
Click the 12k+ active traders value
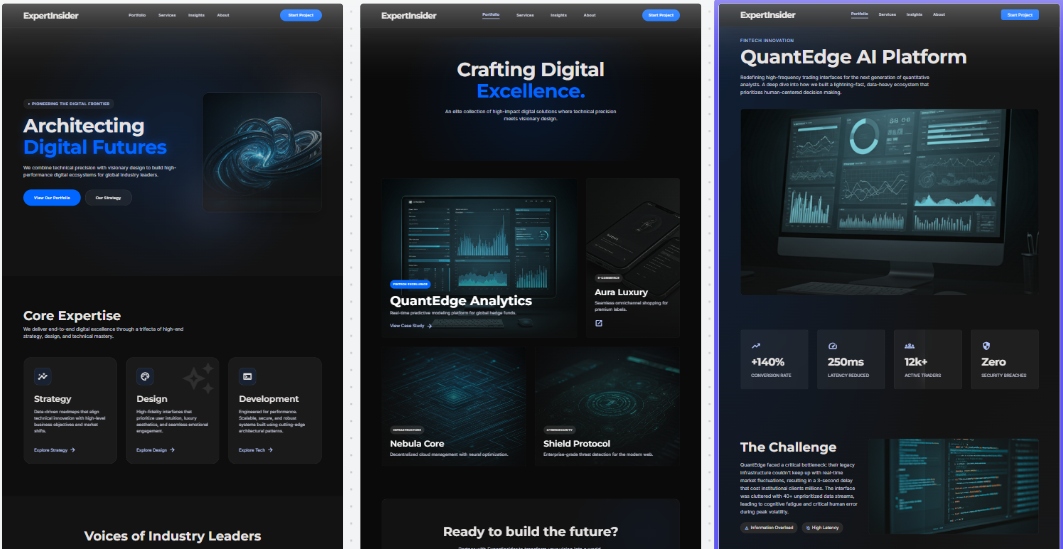[916, 362]
